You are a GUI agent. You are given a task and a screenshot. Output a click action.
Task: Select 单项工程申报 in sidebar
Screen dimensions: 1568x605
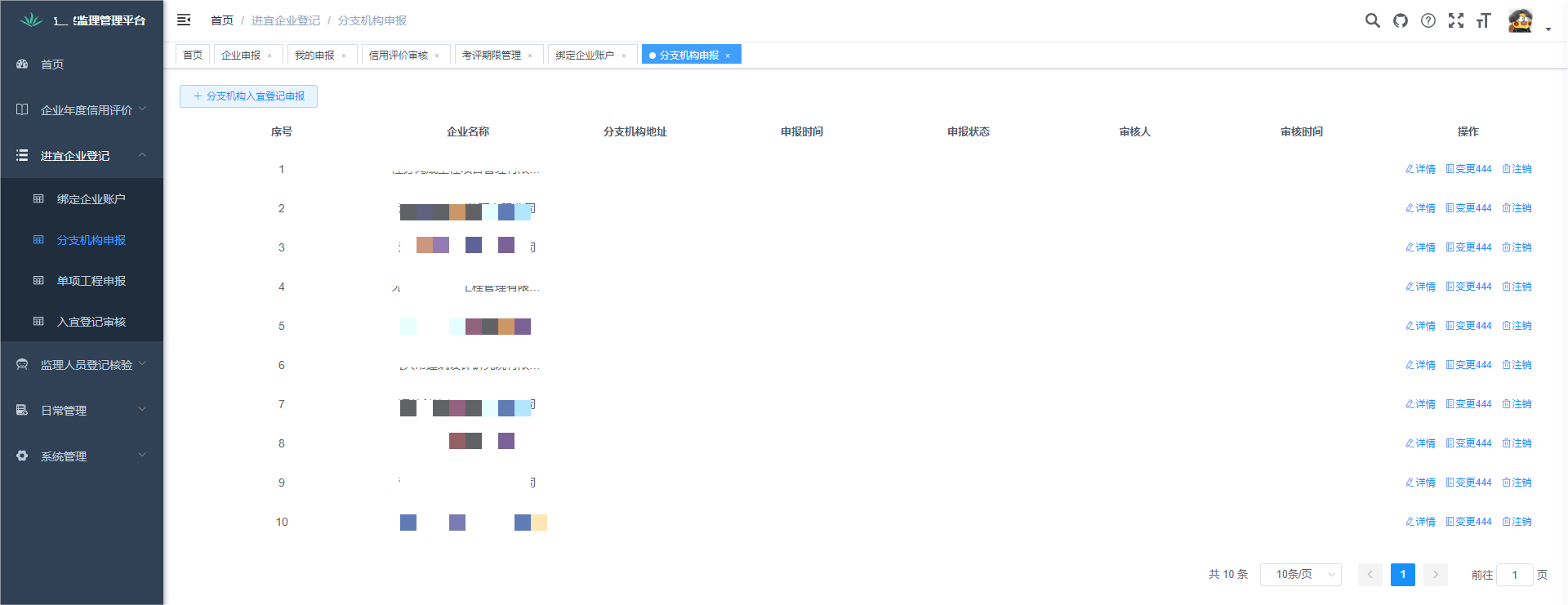coord(91,281)
